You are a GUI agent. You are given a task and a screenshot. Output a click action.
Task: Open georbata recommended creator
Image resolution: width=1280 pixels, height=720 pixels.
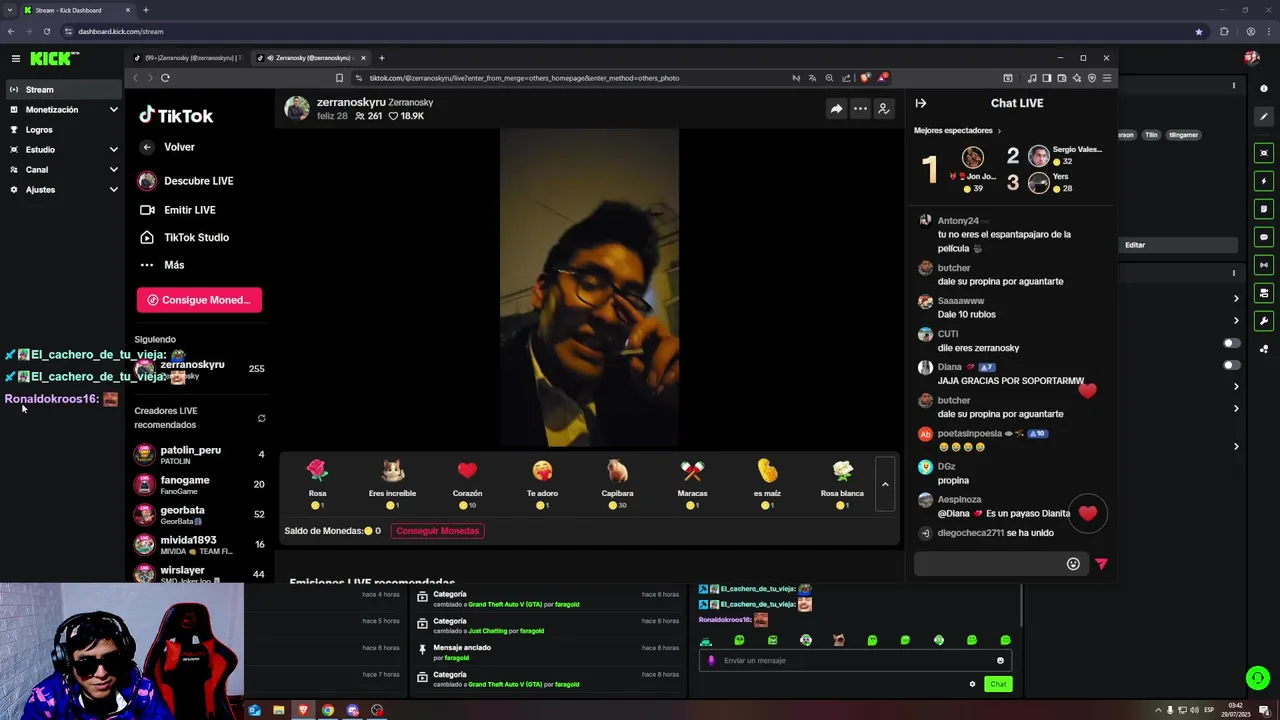point(199,515)
